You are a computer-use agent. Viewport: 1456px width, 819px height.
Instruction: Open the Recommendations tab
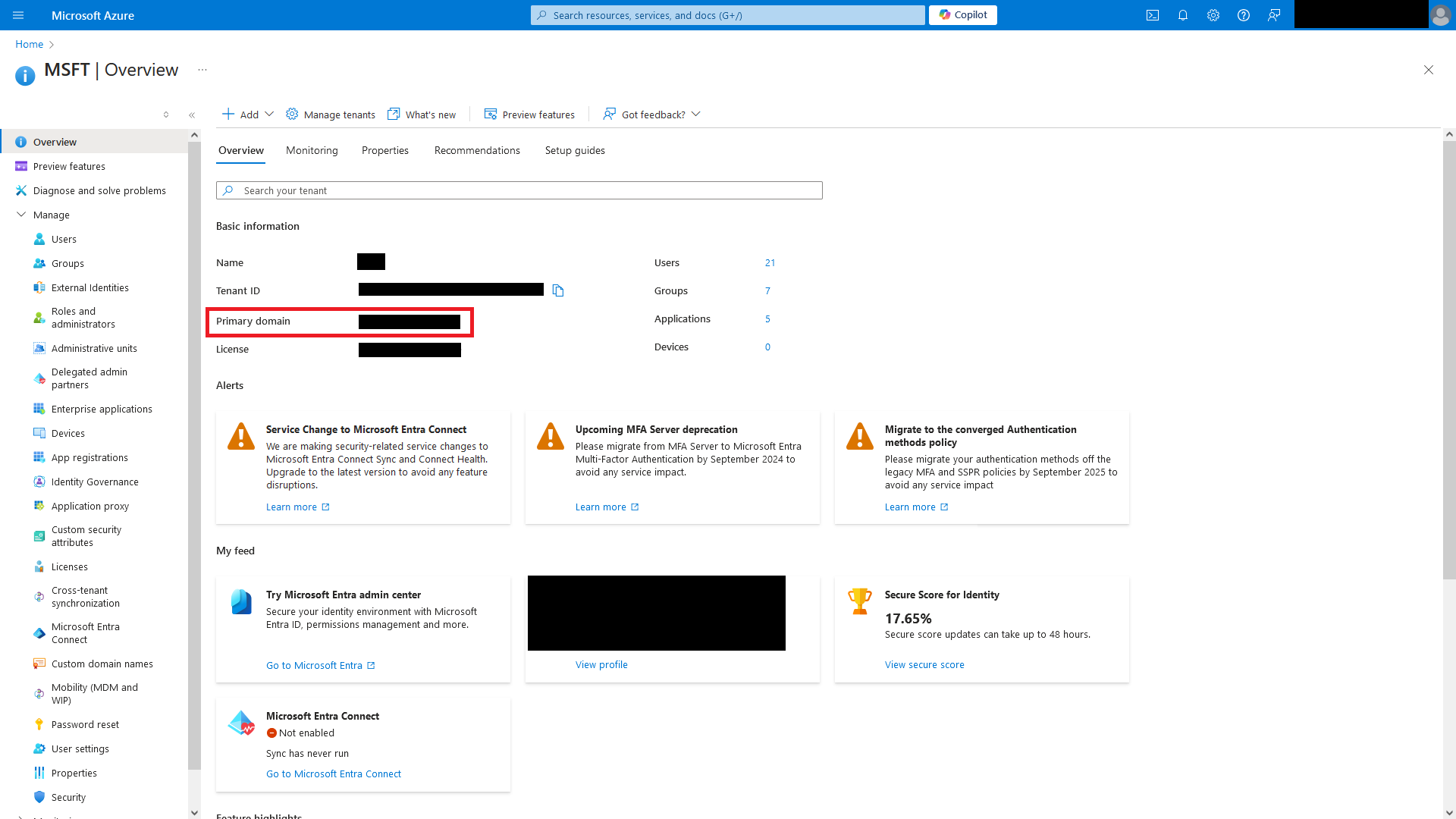click(x=477, y=150)
